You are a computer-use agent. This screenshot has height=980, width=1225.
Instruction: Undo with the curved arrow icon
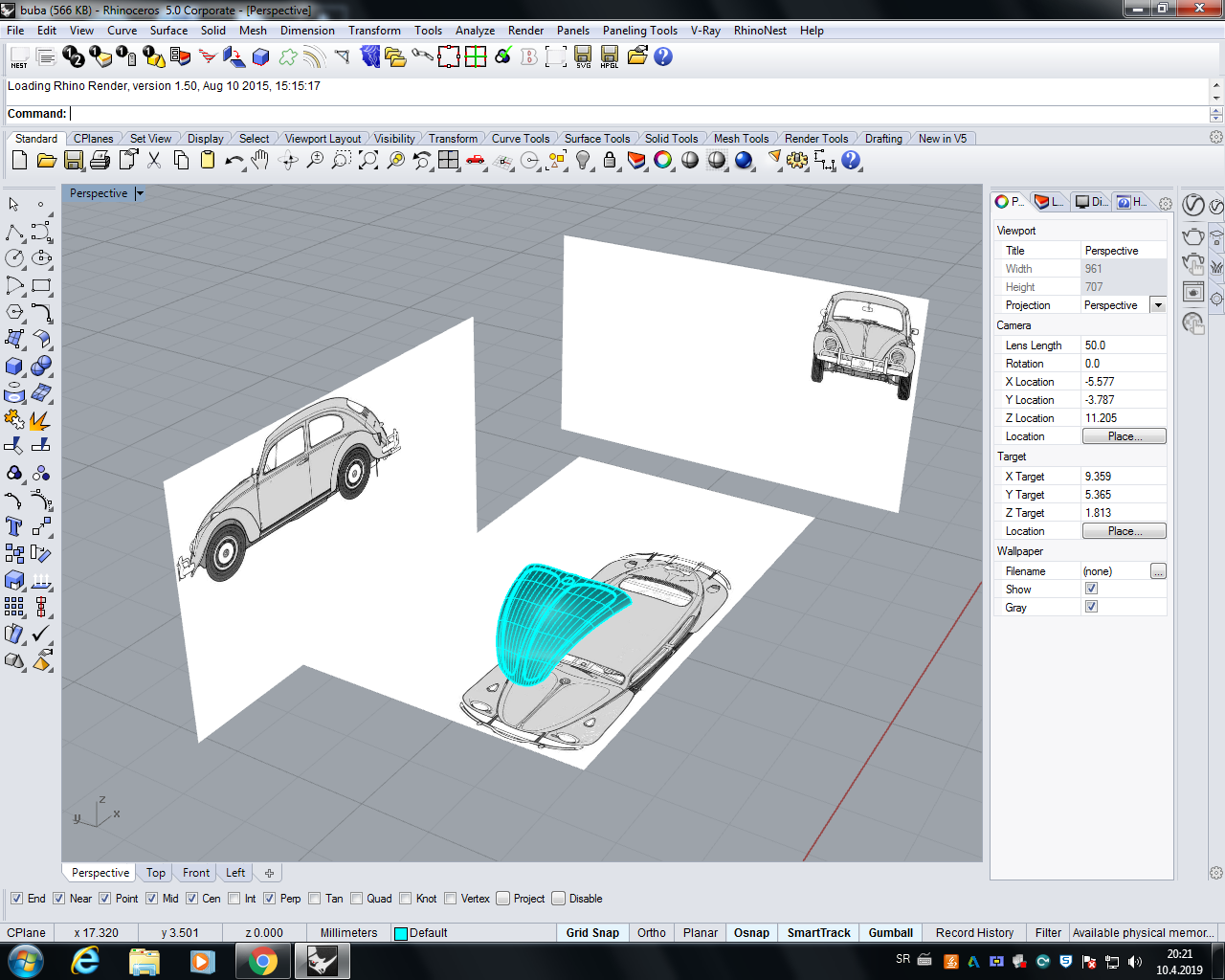point(234,161)
